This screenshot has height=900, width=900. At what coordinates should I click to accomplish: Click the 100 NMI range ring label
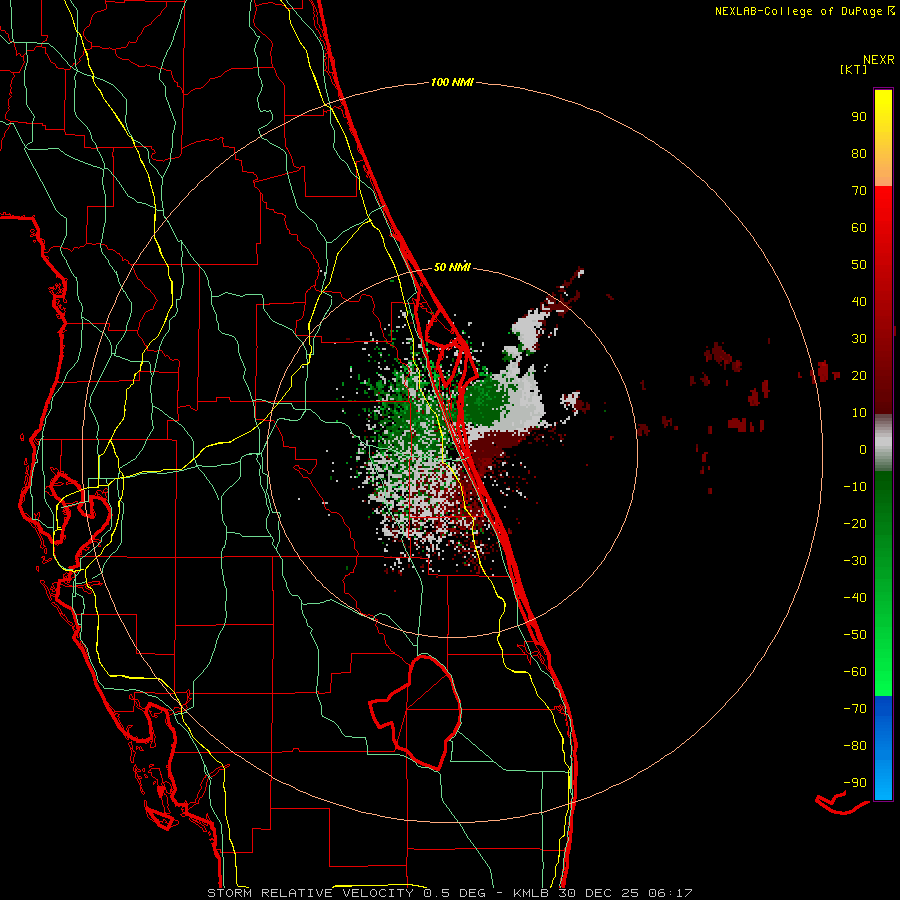click(x=452, y=82)
